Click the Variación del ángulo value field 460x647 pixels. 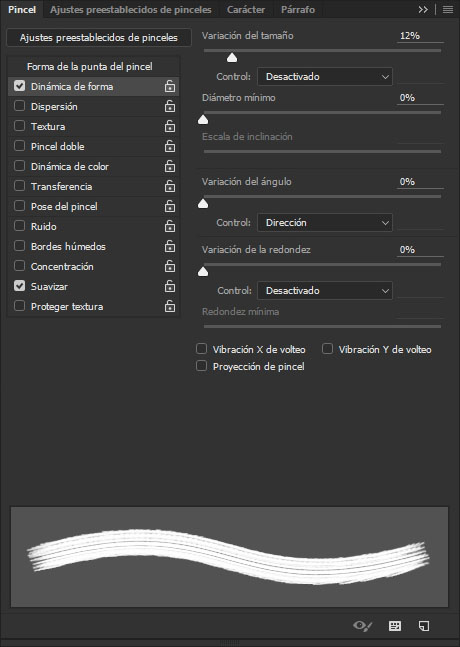(x=420, y=182)
